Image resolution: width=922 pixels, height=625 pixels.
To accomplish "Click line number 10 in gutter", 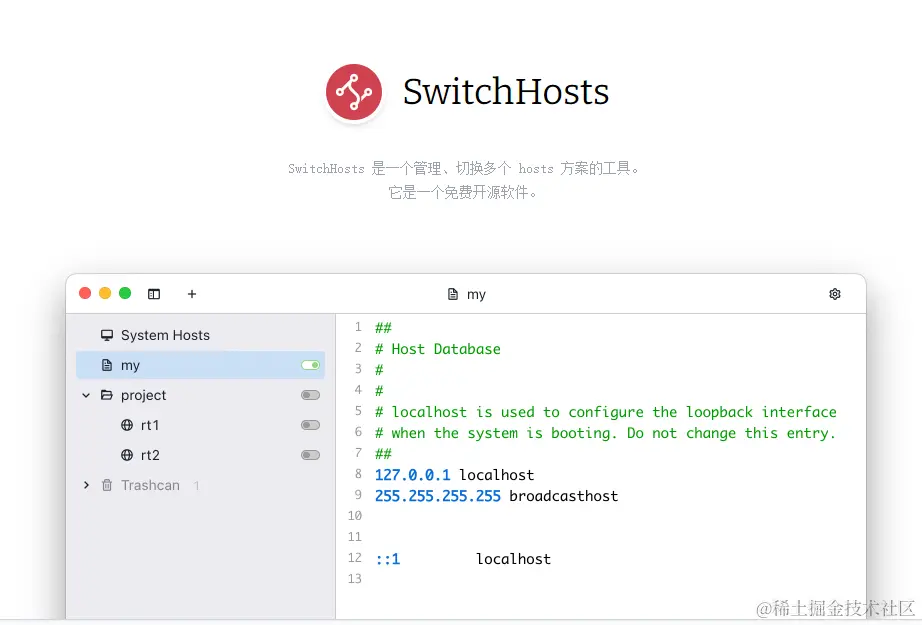I will tap(355, 516).
